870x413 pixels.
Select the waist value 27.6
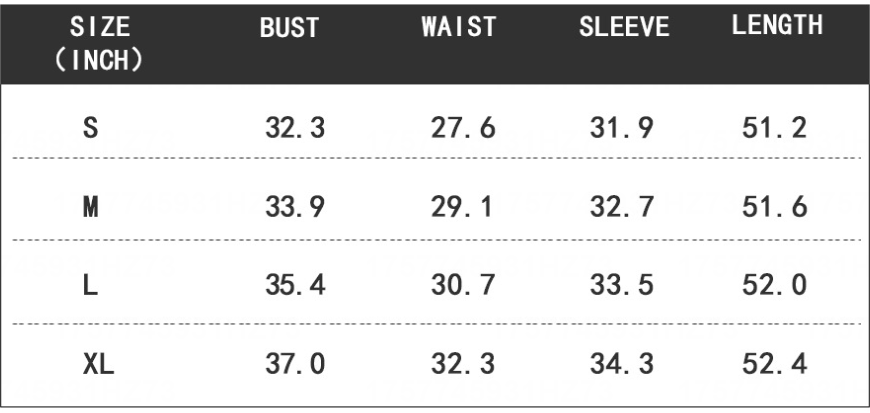(463, 129)
